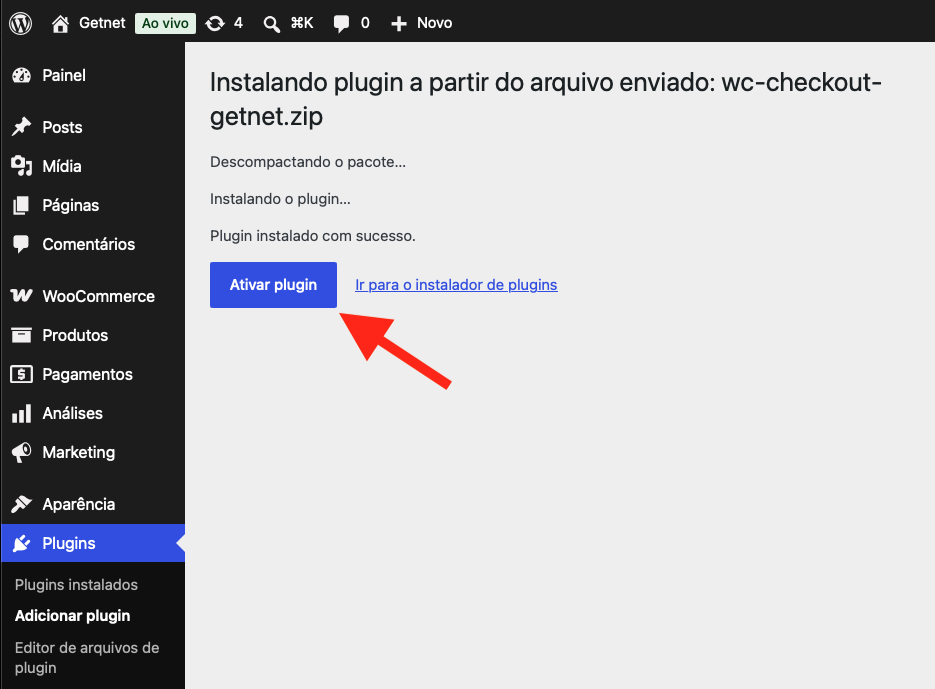Open Análises in the sidebar
Screen dimensions: 935x689
[93, 413]
